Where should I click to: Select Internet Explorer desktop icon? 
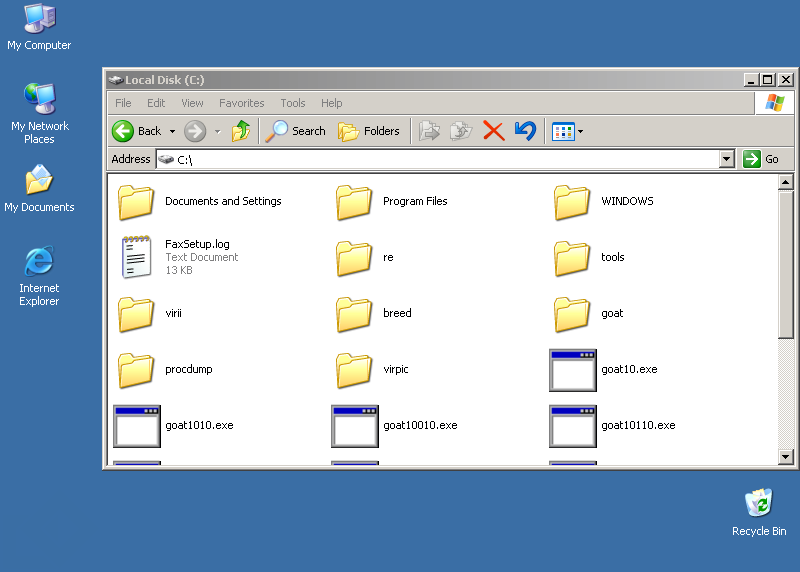coord(39,276)
